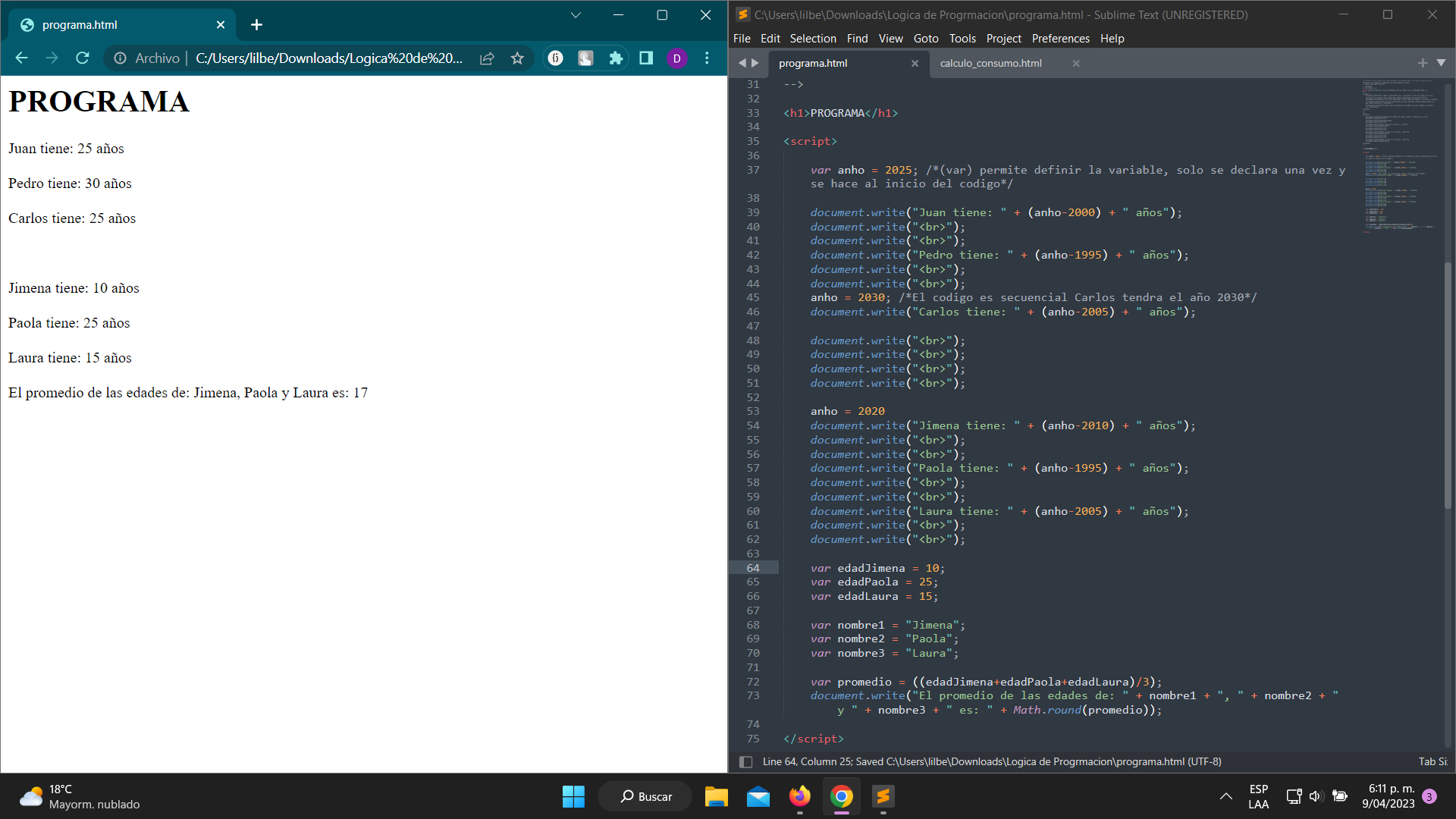
Task: Open the Tools menu in Sublime Text
Action: tap(962, 39)
